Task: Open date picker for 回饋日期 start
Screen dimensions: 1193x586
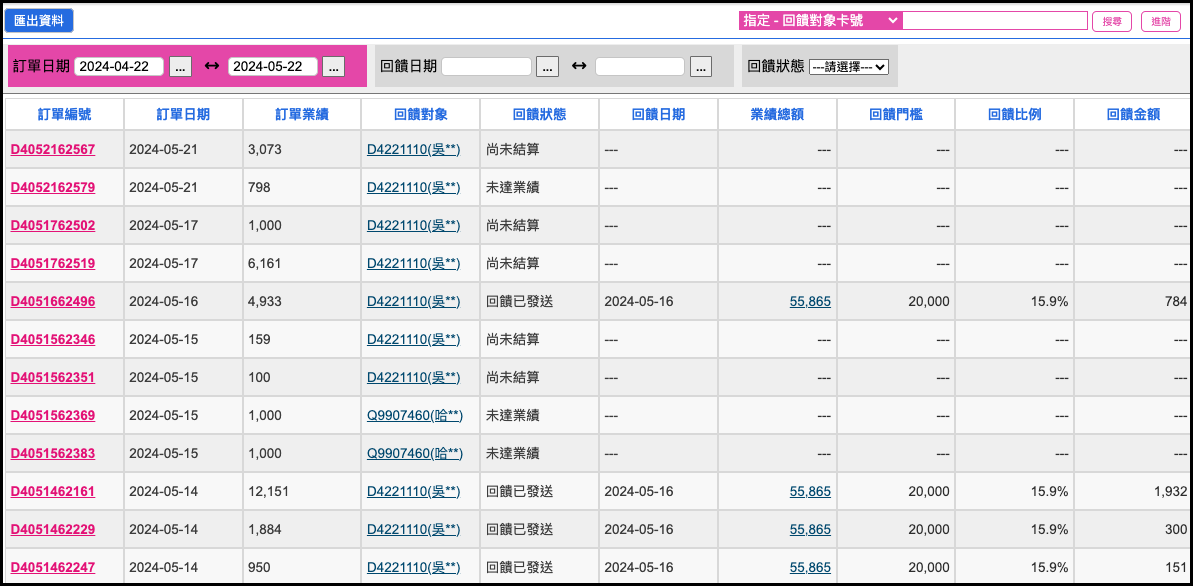Action: coord(547,66)
